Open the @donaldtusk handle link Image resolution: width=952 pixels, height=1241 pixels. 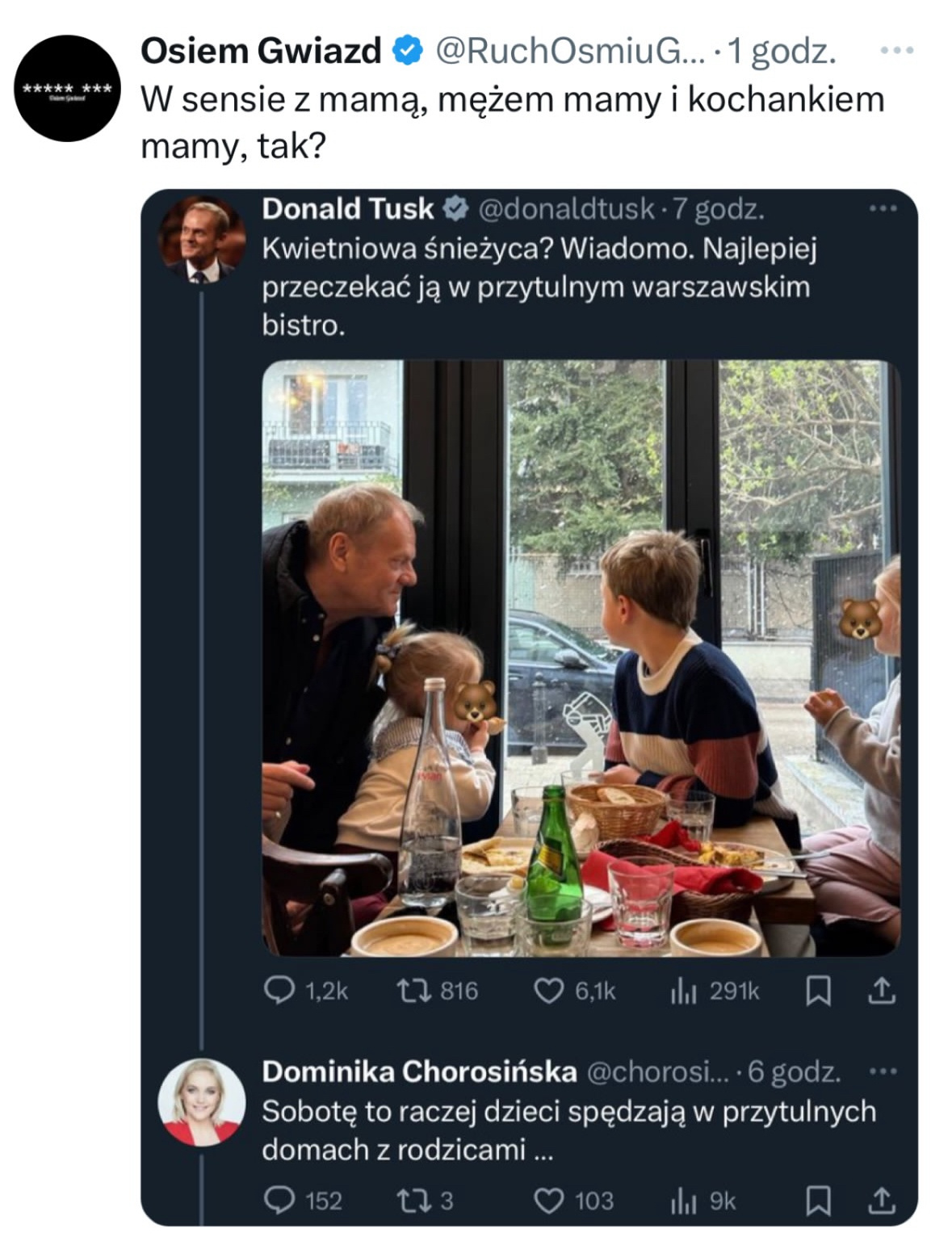tap(566, 209)
